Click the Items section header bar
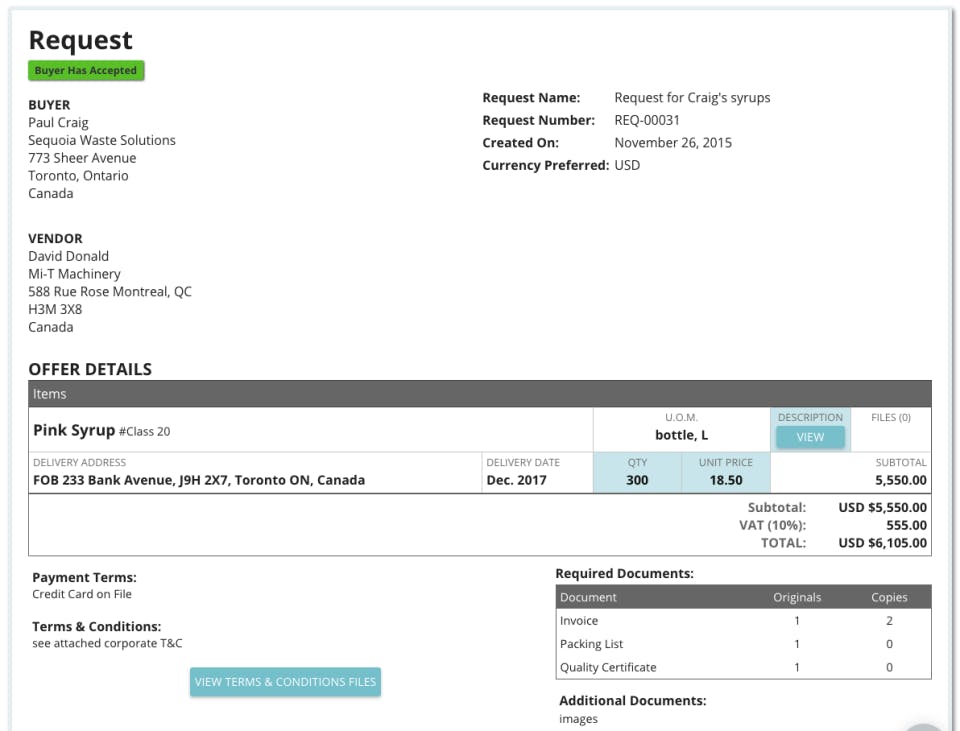Image resolution: width=960 pixels, height=731 pixels. (x=480, y=394)
